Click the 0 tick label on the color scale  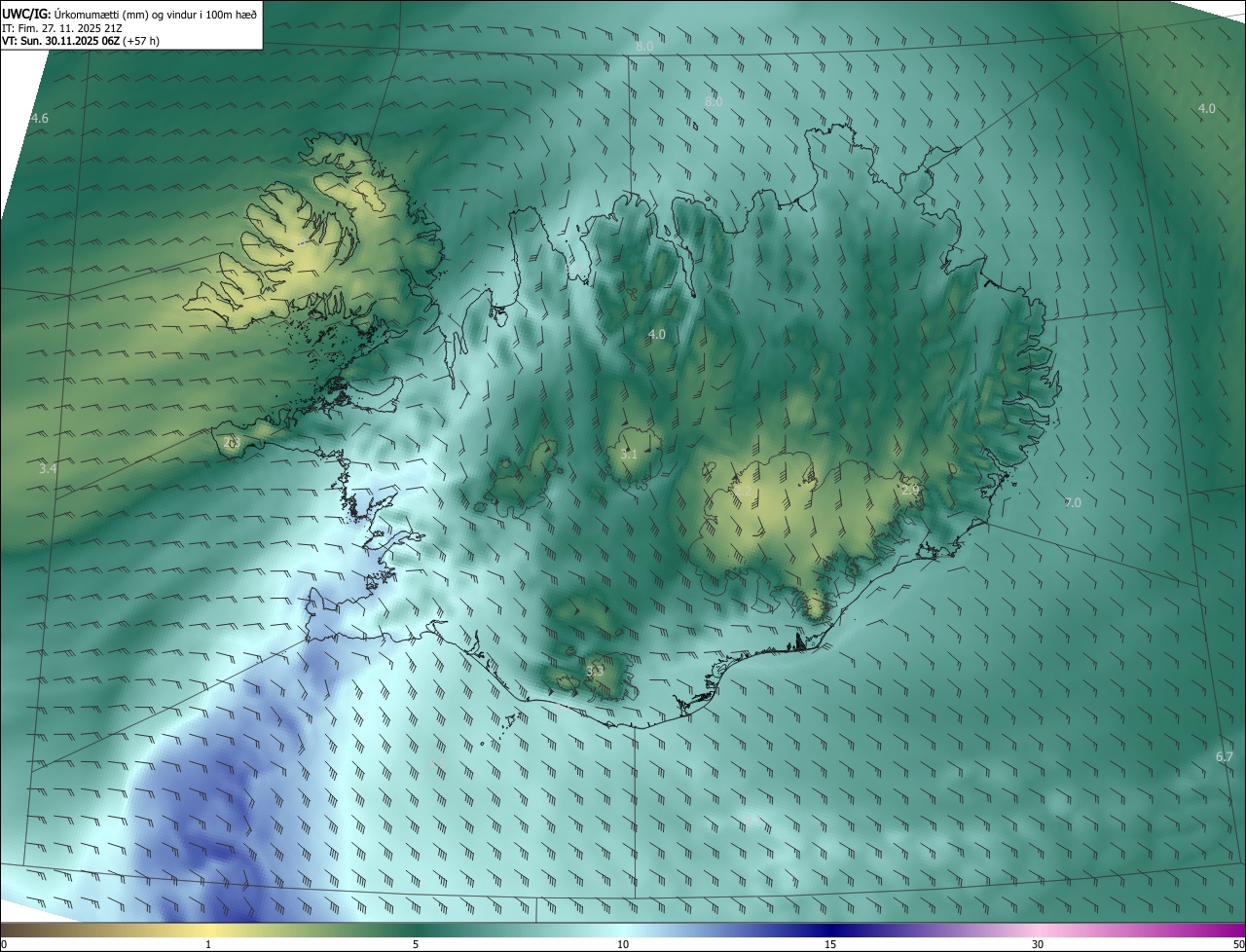[x=4, y=944]
